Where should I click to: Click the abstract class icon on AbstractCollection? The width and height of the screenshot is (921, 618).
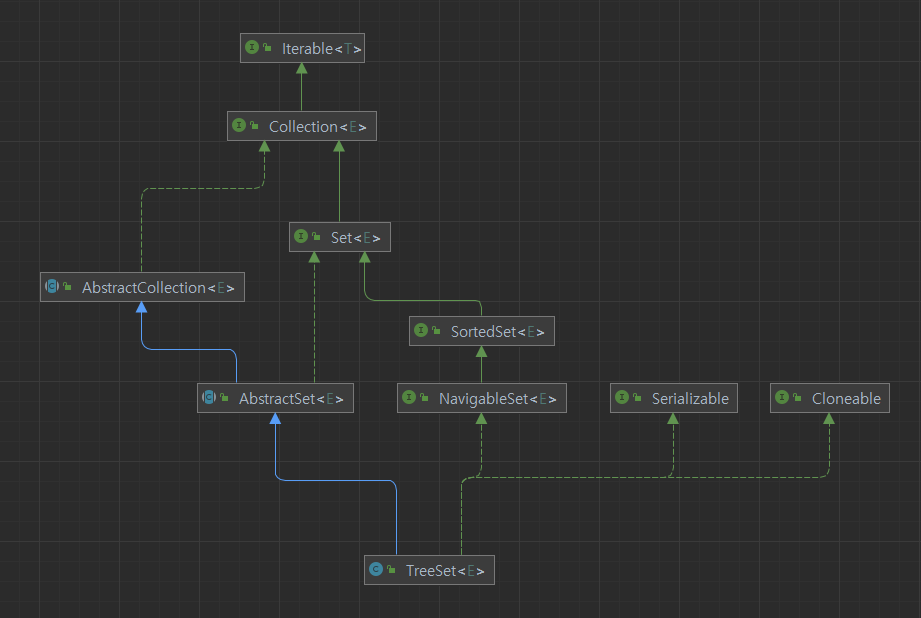(x=52, y=286)
